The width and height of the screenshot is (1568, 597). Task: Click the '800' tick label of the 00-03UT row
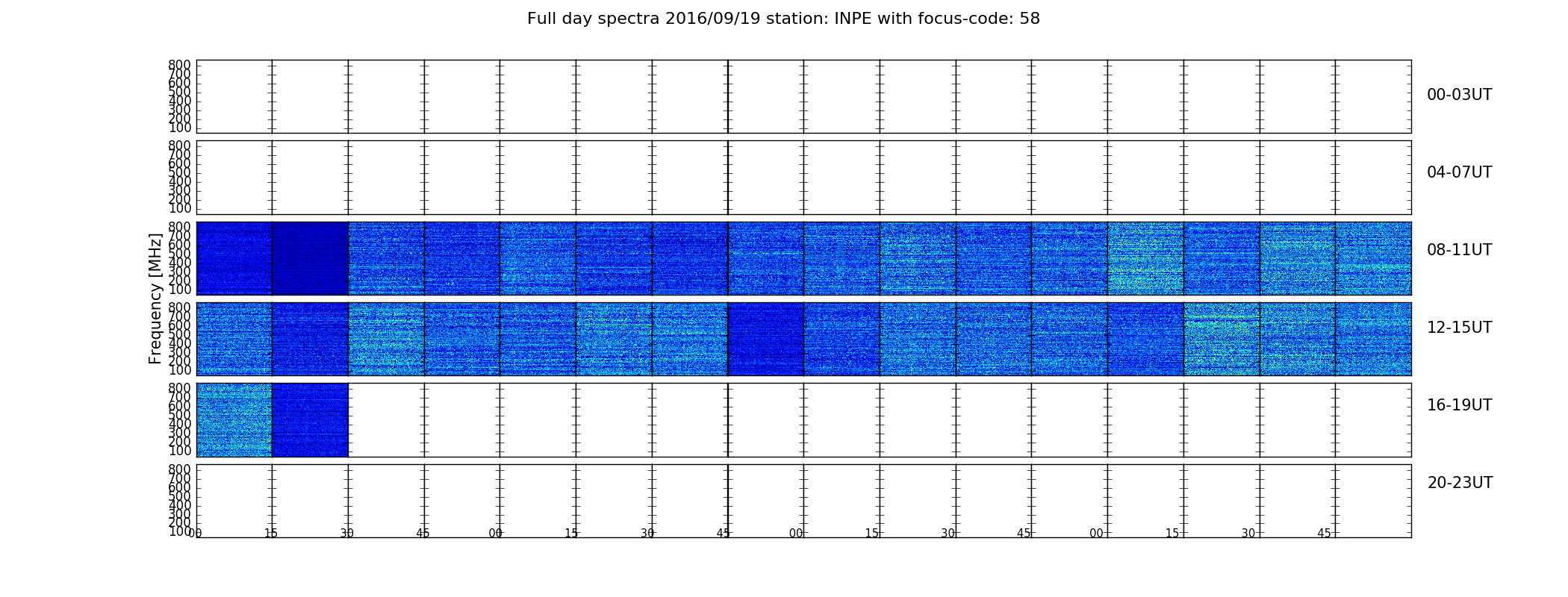pos(179,65)
